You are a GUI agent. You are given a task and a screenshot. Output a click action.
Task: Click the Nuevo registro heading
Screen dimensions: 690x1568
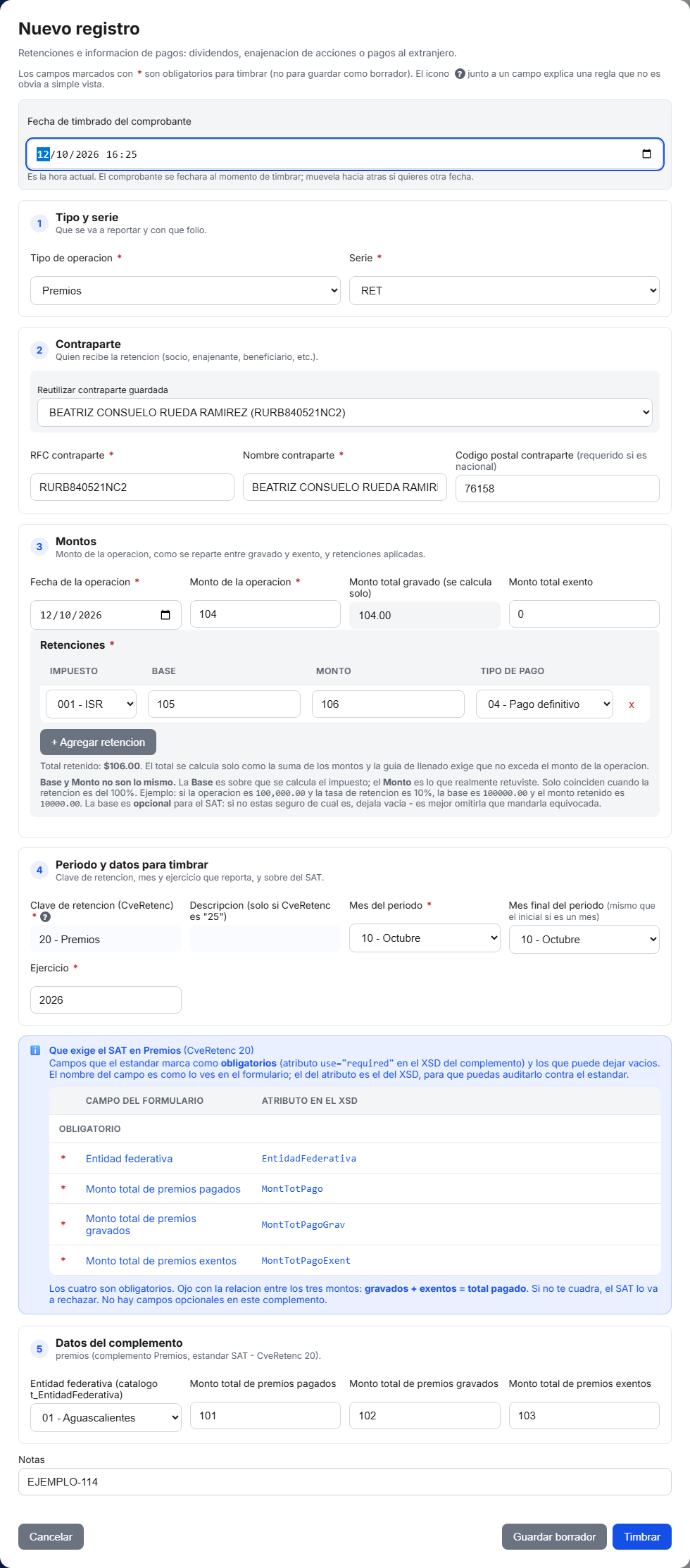coord(79,29)
